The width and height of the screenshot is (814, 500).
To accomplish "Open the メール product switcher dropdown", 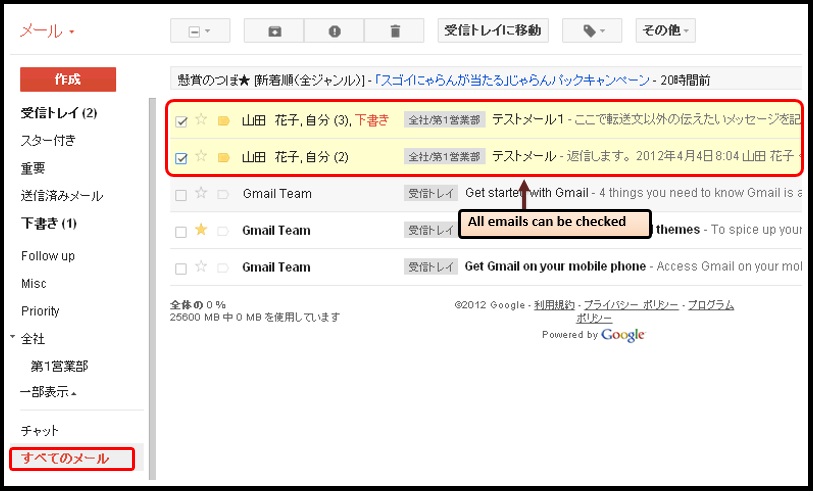I will click(x=47, y=32).
